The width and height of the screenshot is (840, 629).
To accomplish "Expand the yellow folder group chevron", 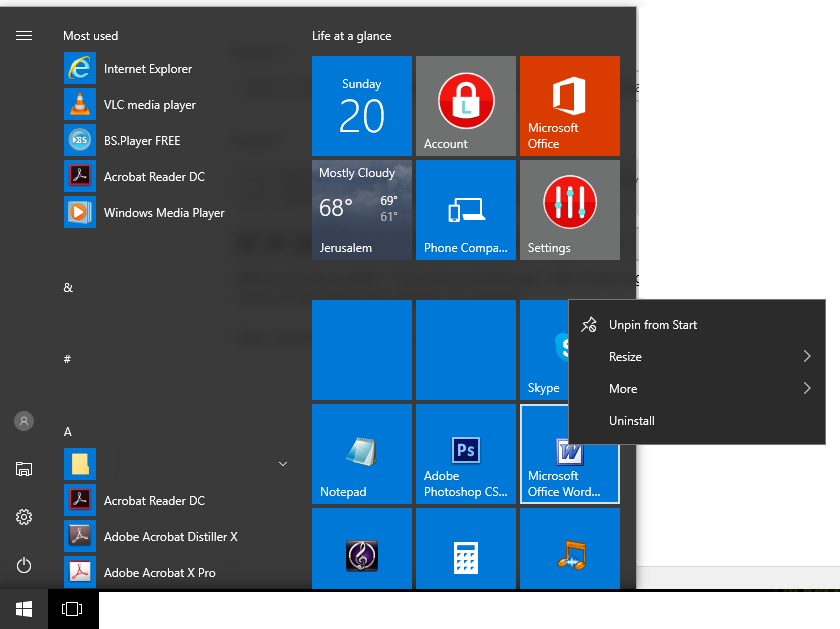I will (283, 464).
